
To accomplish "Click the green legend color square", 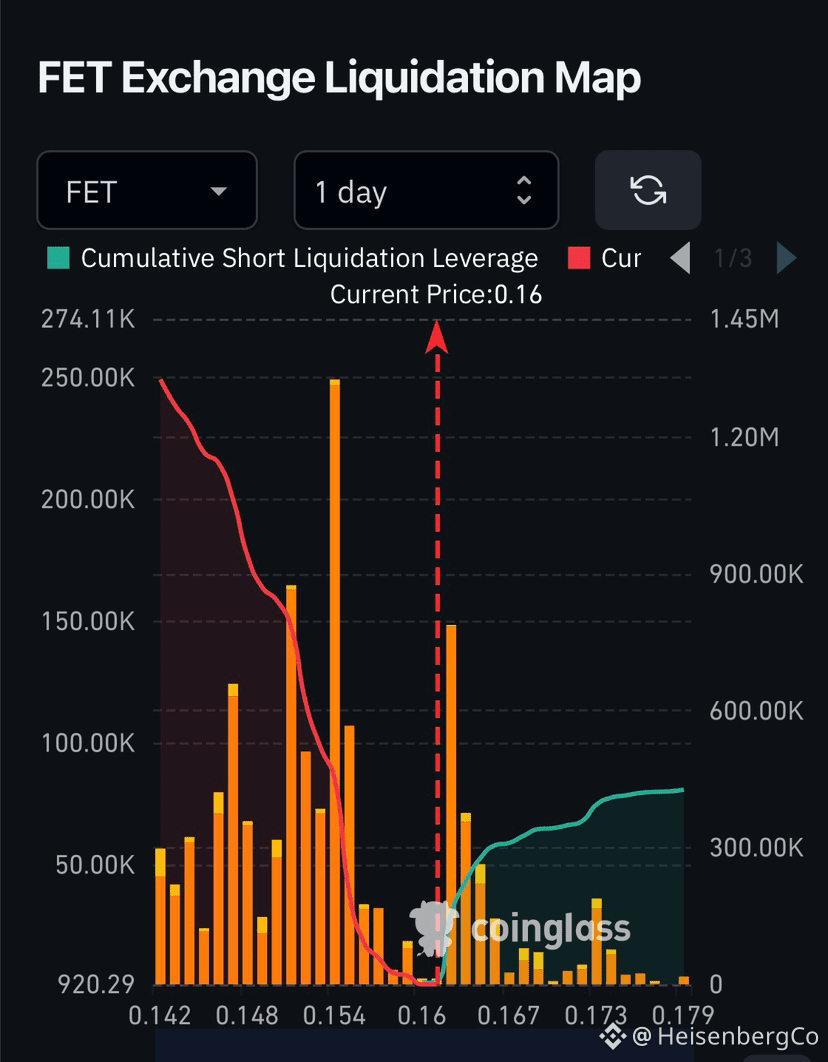I will click(58, 258).
